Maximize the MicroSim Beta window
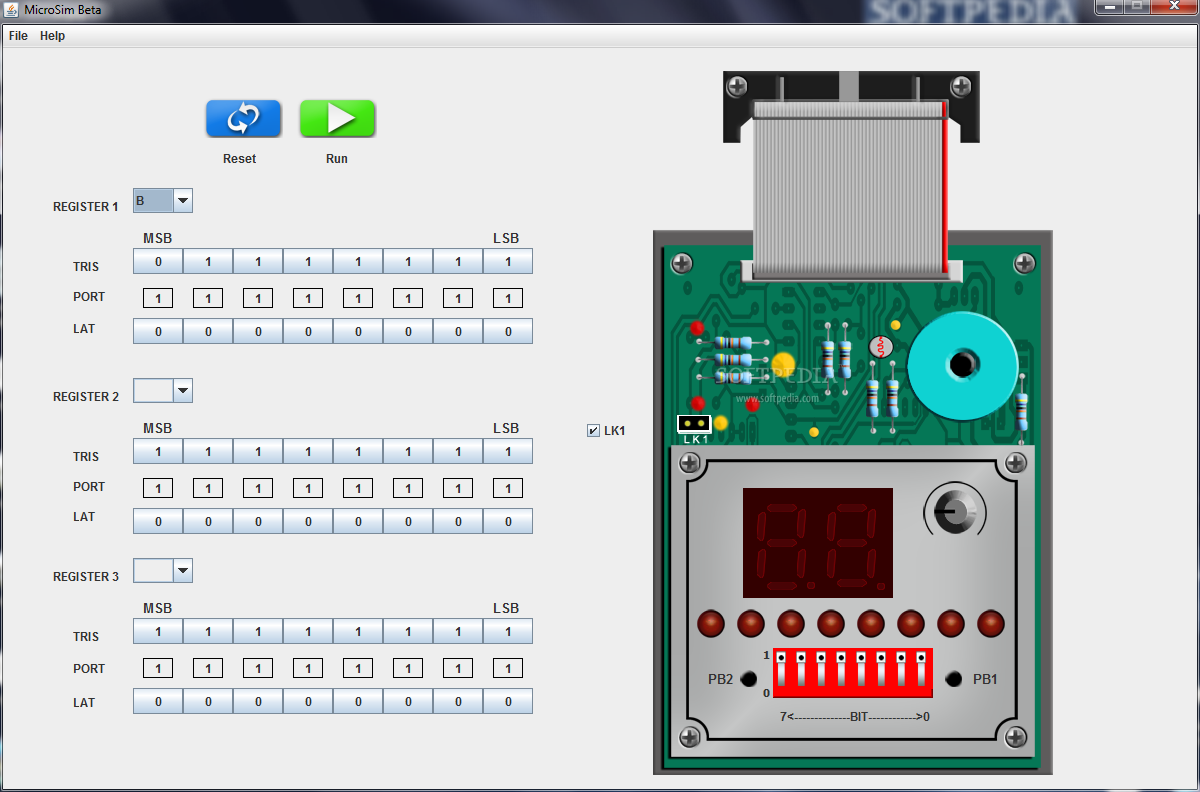This screenshot has height=792, width=1200. click(x=1137, y=7)
